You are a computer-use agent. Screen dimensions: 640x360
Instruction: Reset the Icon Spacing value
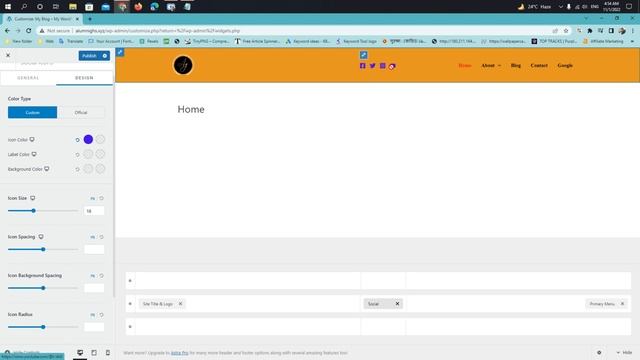pos(102,237)
